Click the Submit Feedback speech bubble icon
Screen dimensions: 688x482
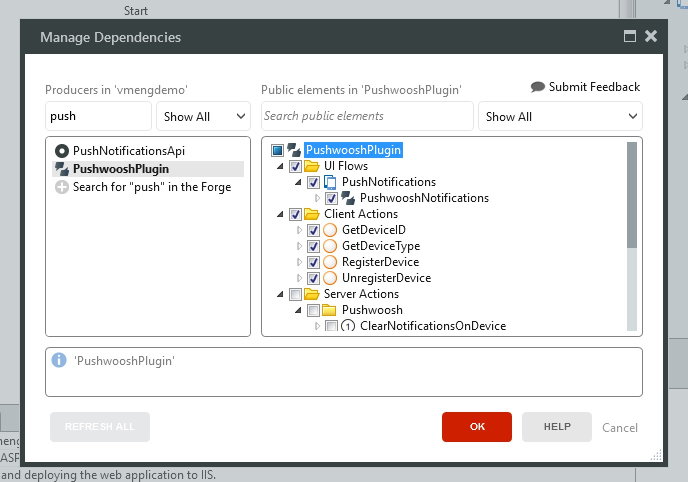tap(538, 87)
